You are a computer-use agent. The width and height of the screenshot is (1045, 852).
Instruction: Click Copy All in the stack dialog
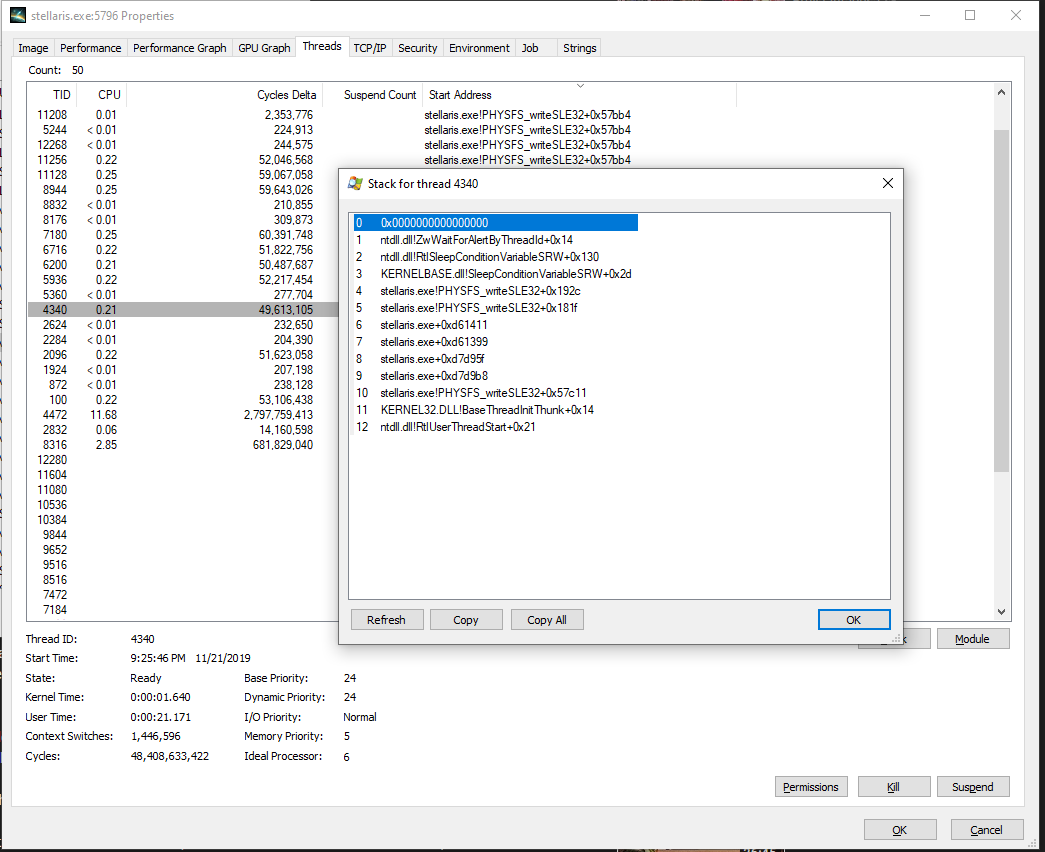pos(547,620)
